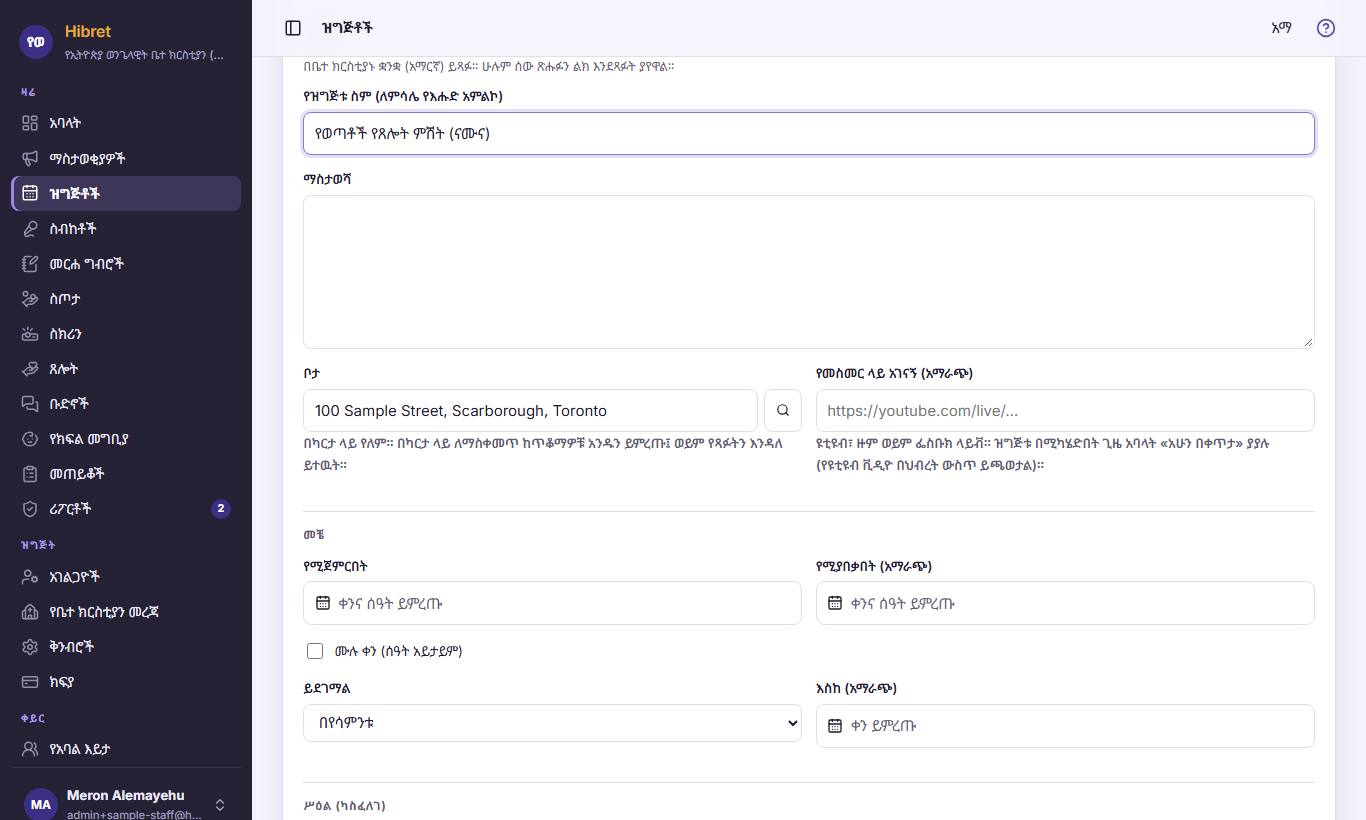Pick an end date in የሚያበቃበት

[x=1065, y=603]
